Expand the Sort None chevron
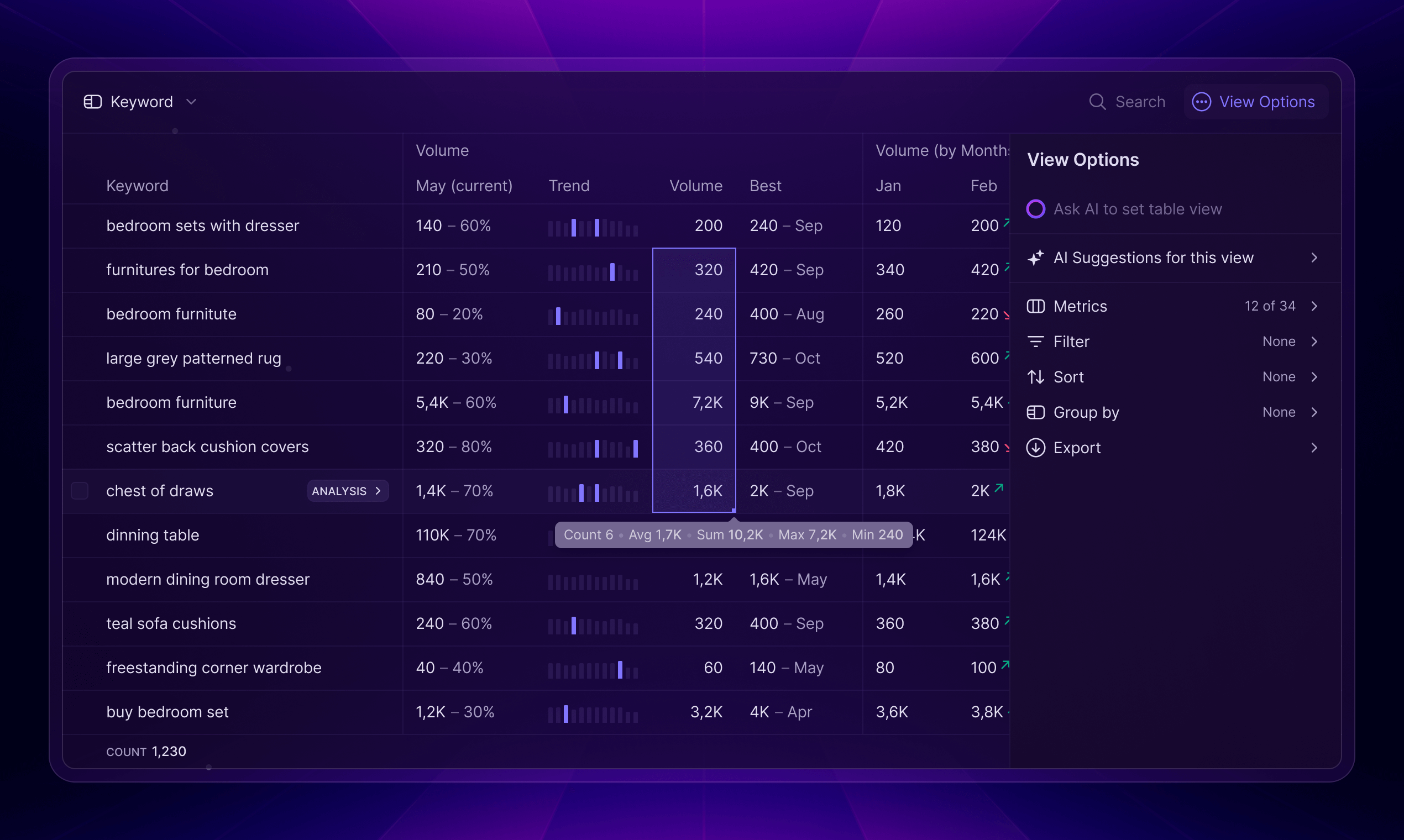1404x840 pixels. point(1314,377)
